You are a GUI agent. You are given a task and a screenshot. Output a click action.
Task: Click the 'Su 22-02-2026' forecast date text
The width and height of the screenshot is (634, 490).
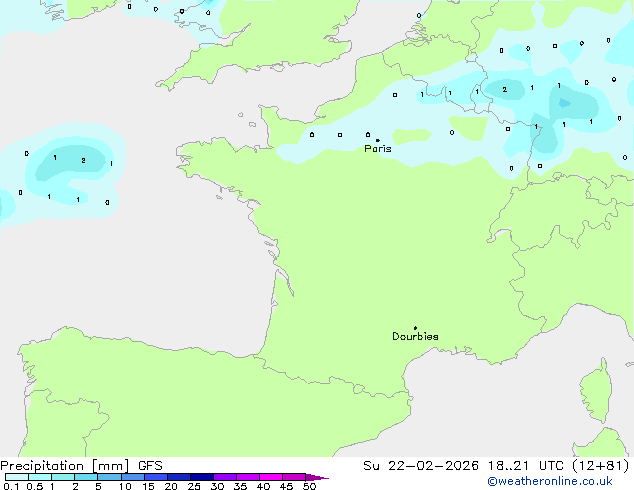click(421, 466)
